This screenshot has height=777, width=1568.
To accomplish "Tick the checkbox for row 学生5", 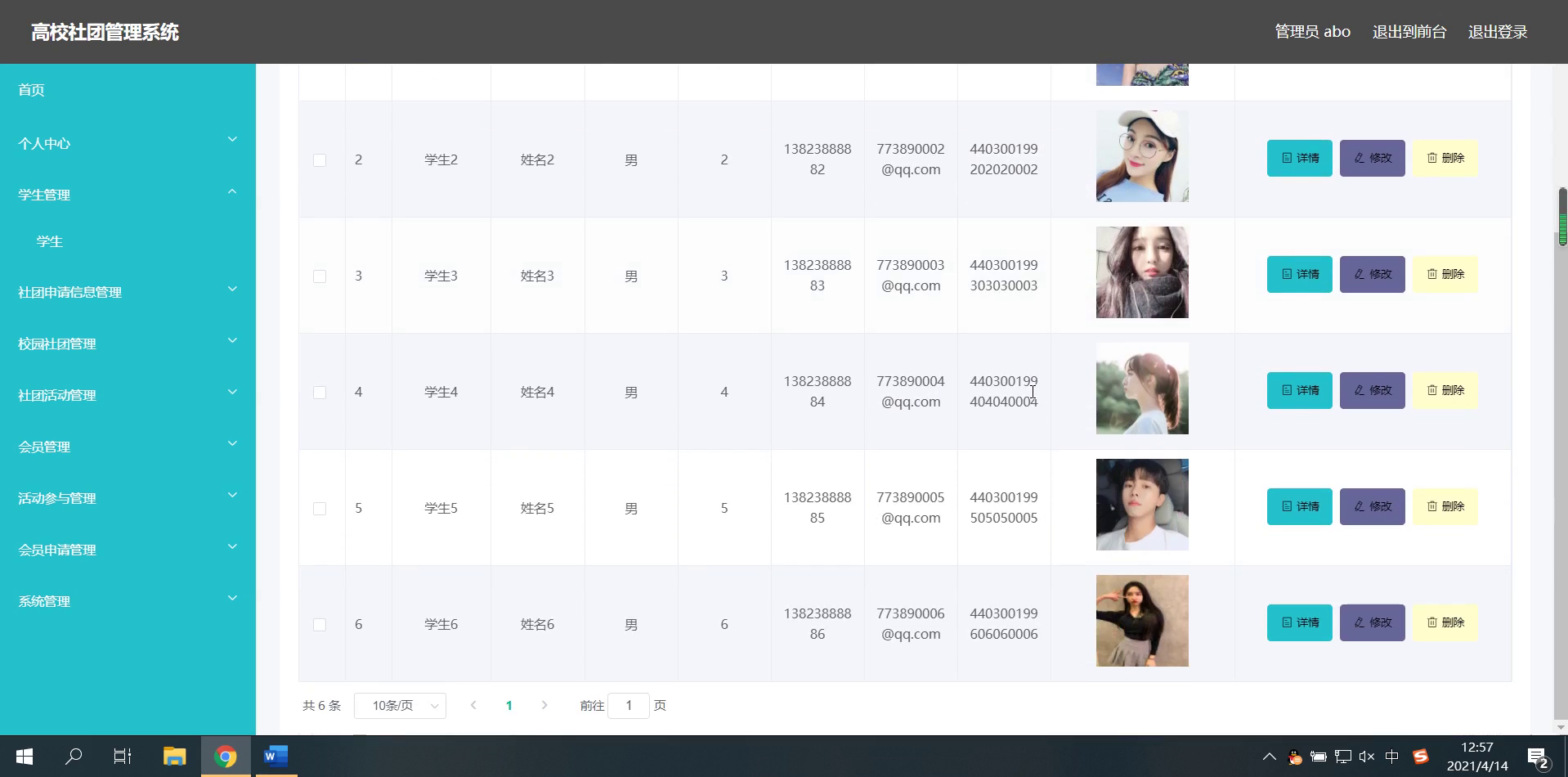I will tap(320, 509).
